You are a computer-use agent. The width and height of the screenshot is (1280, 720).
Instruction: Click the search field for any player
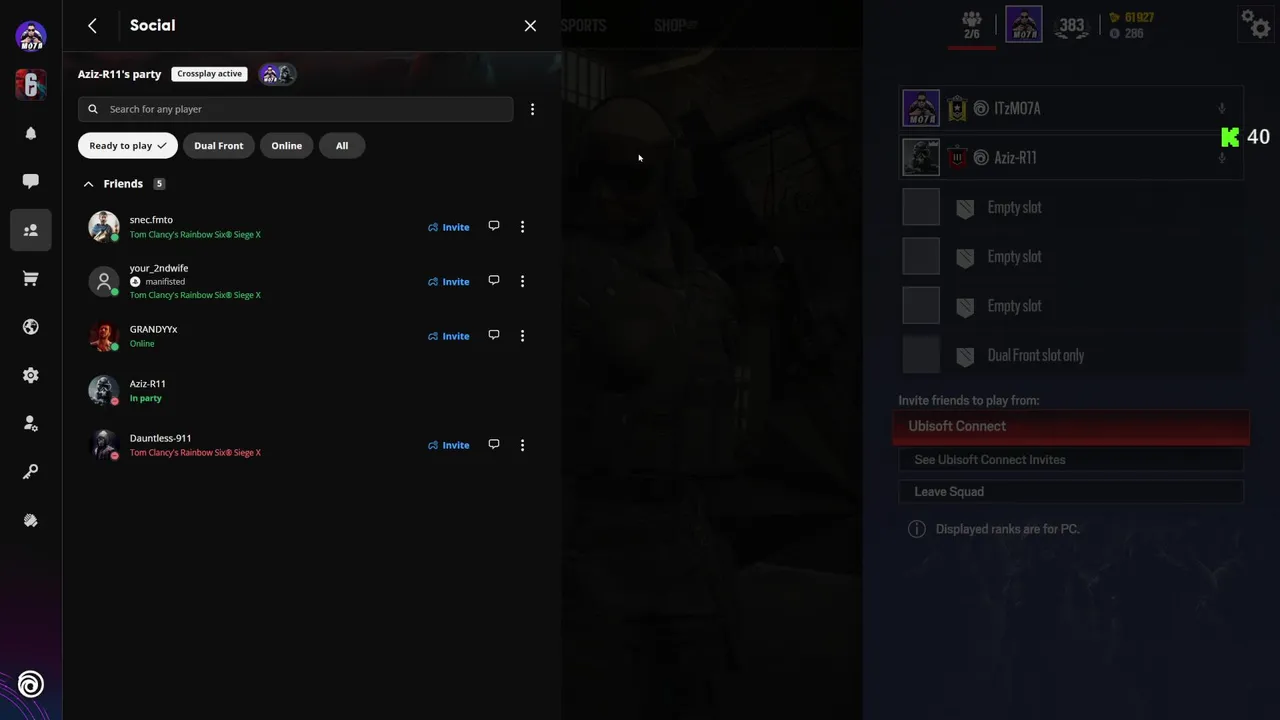(x=296, y=109)
